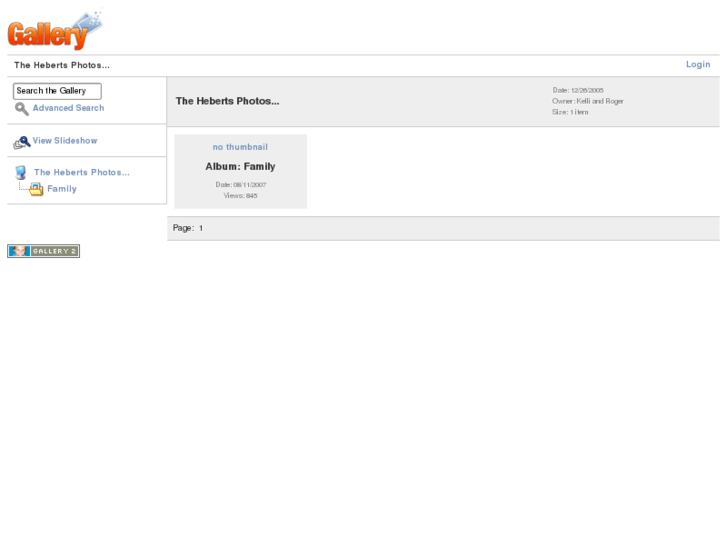Click the Date: 08/11/2007 text
727x545 pixels.
tap(241, 185)
